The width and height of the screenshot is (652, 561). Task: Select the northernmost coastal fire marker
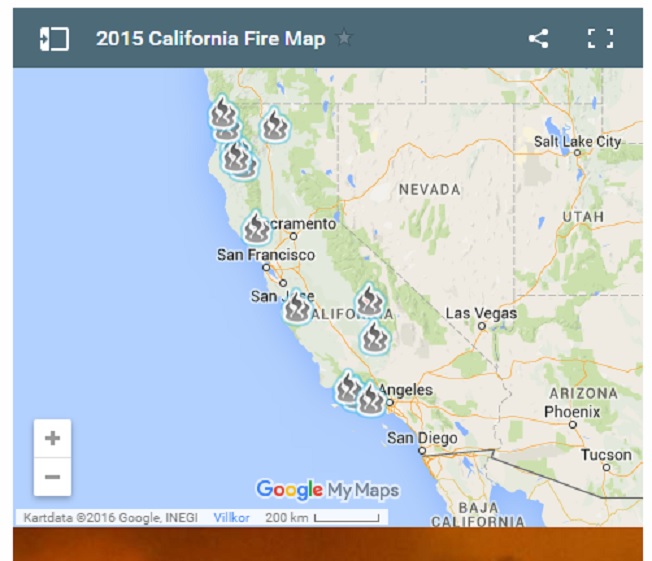[223, 112]
